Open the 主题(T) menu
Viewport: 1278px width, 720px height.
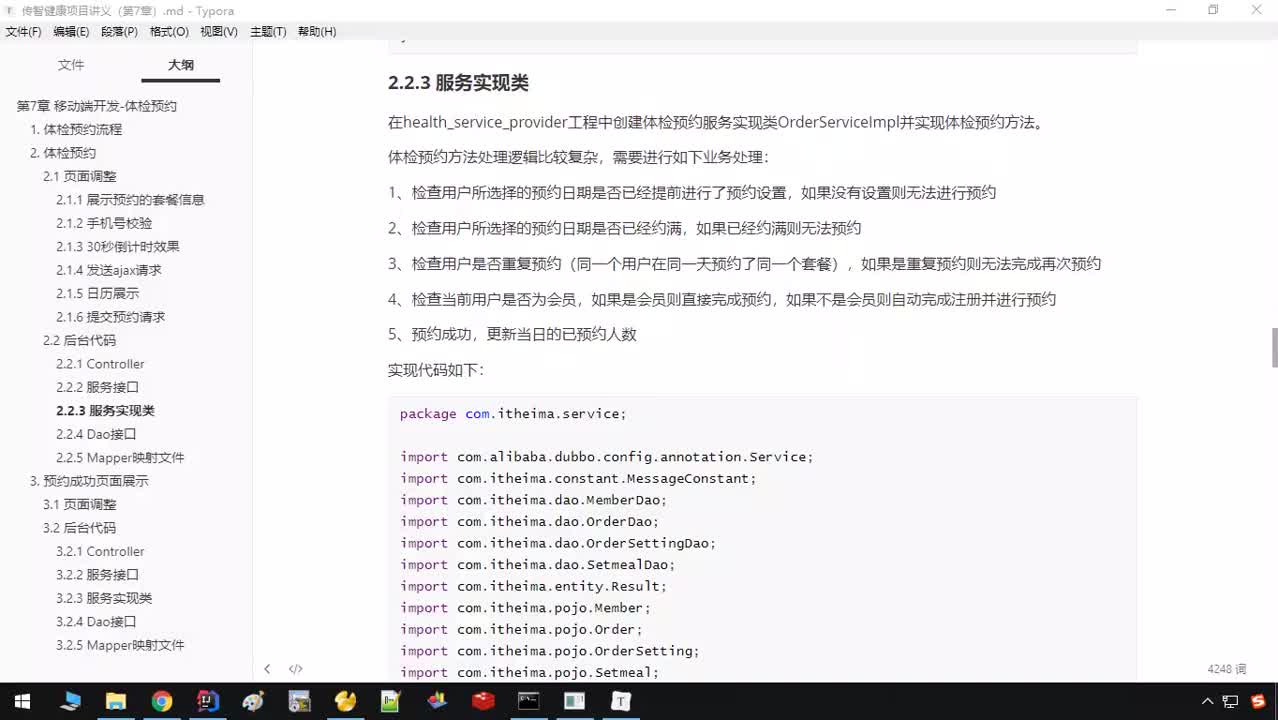click(268, 32)
